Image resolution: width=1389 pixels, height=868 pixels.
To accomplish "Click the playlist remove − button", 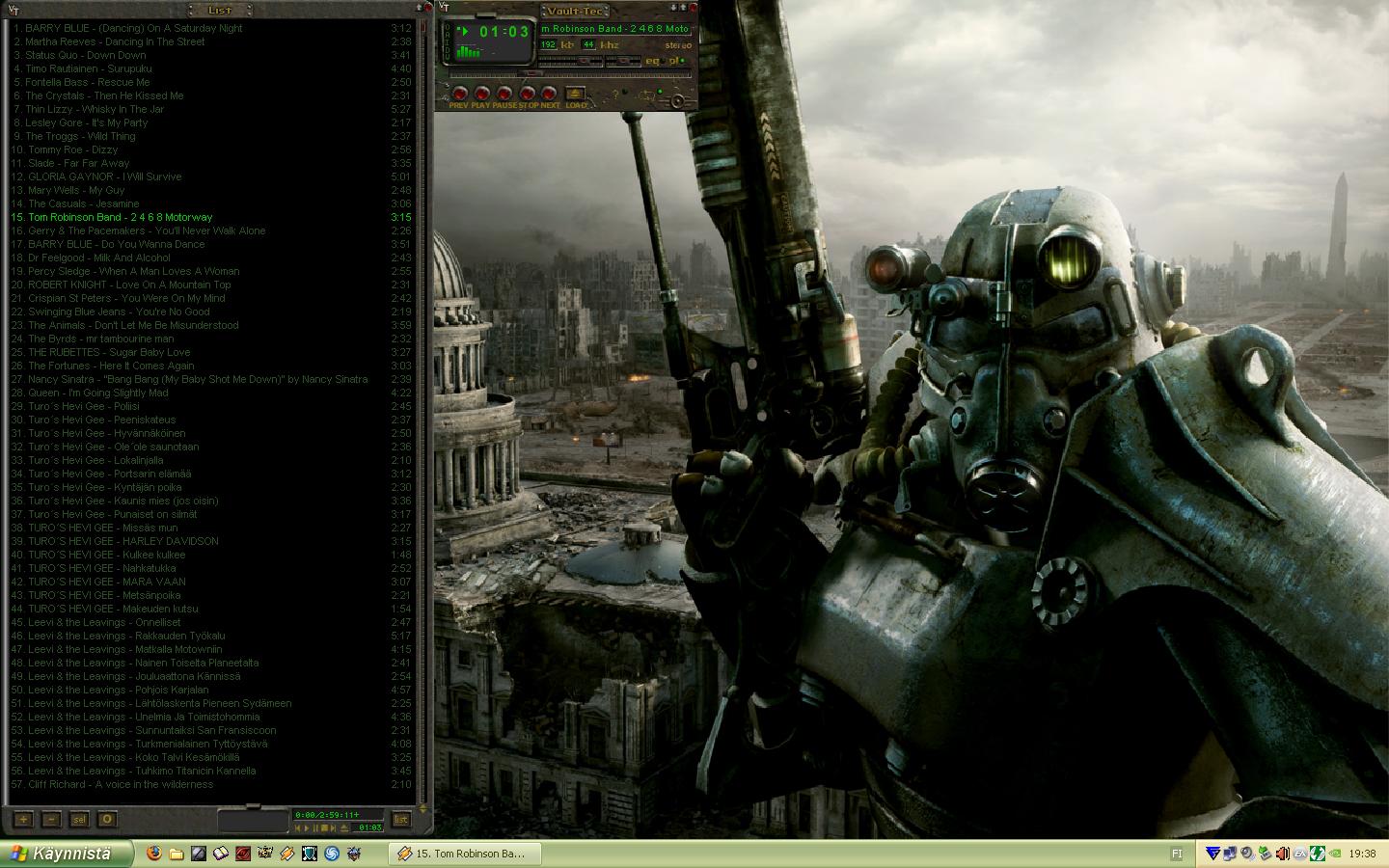I will (51, 820).
